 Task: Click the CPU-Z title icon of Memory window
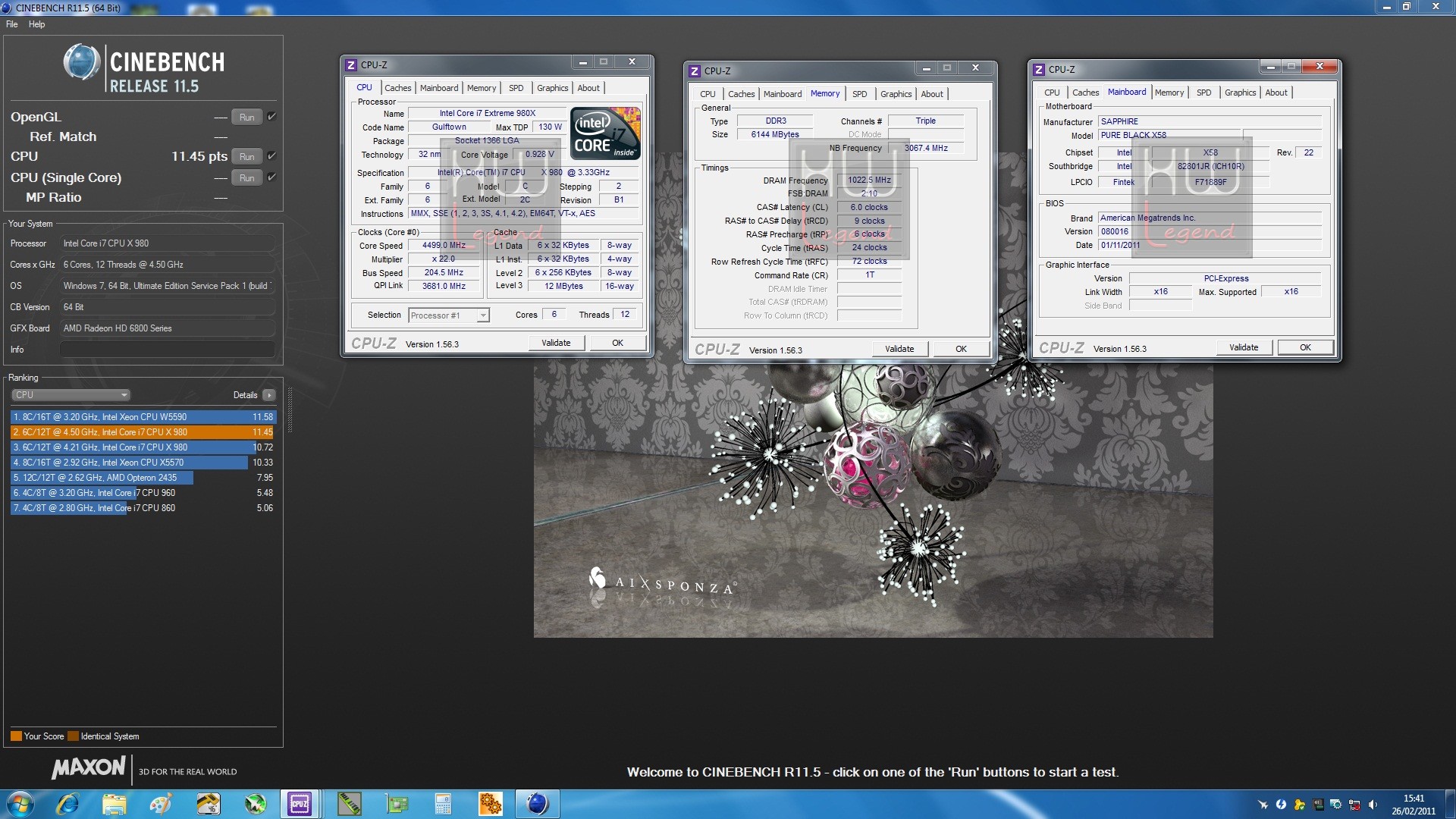694,71
